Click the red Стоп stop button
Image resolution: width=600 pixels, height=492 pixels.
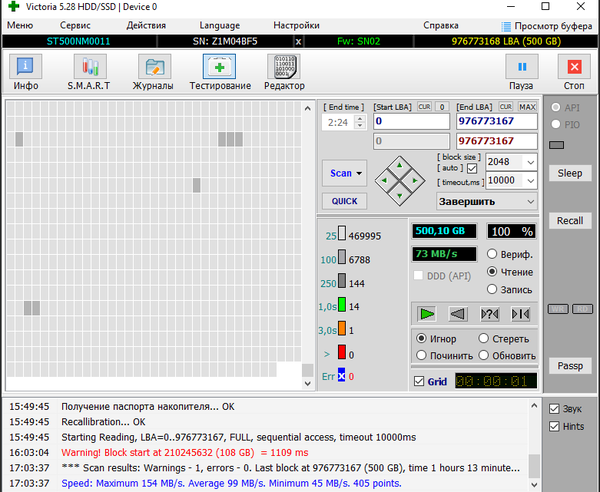click(x=574, y=73)
